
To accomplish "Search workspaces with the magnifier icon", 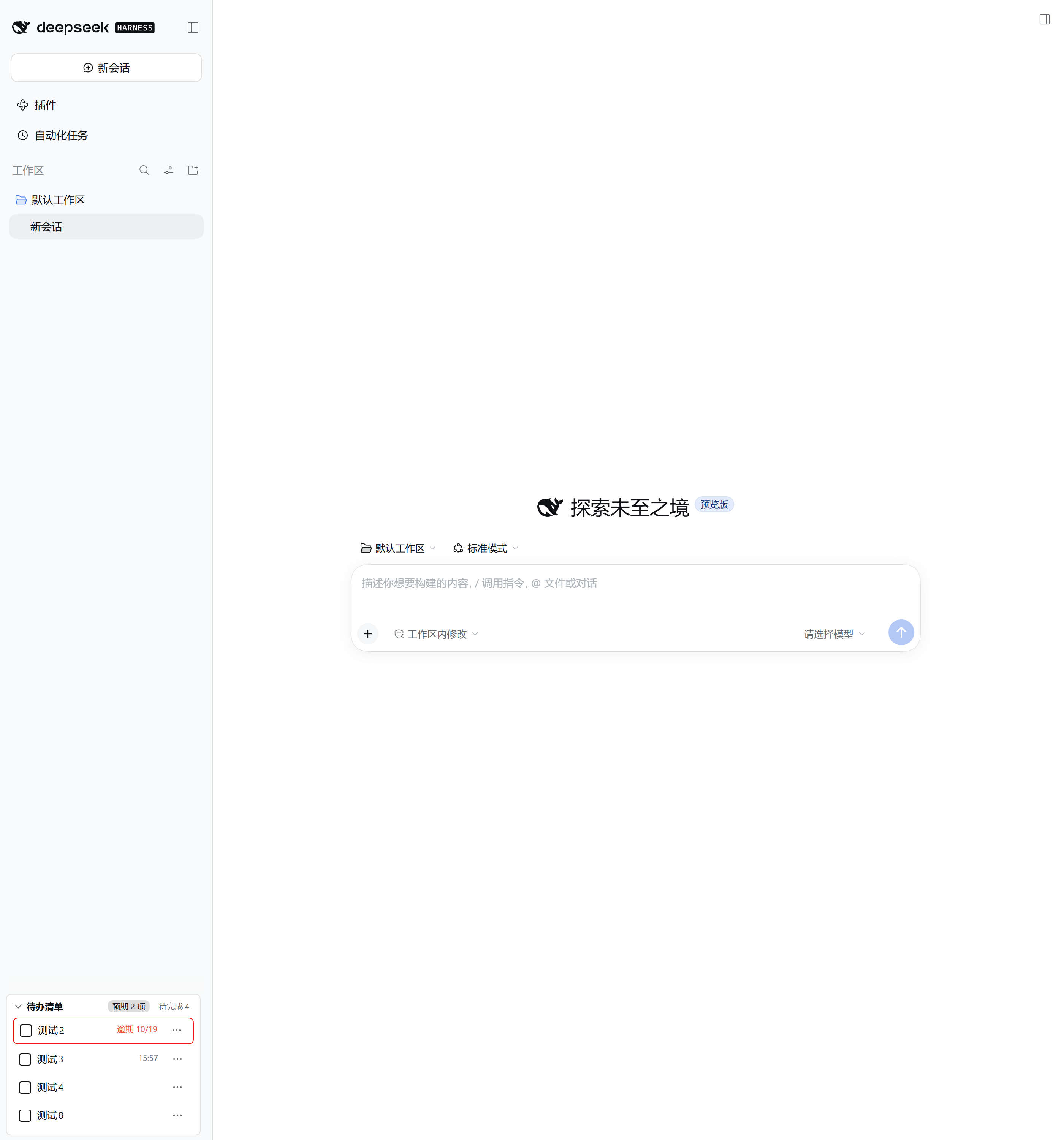I will (144, 170).
